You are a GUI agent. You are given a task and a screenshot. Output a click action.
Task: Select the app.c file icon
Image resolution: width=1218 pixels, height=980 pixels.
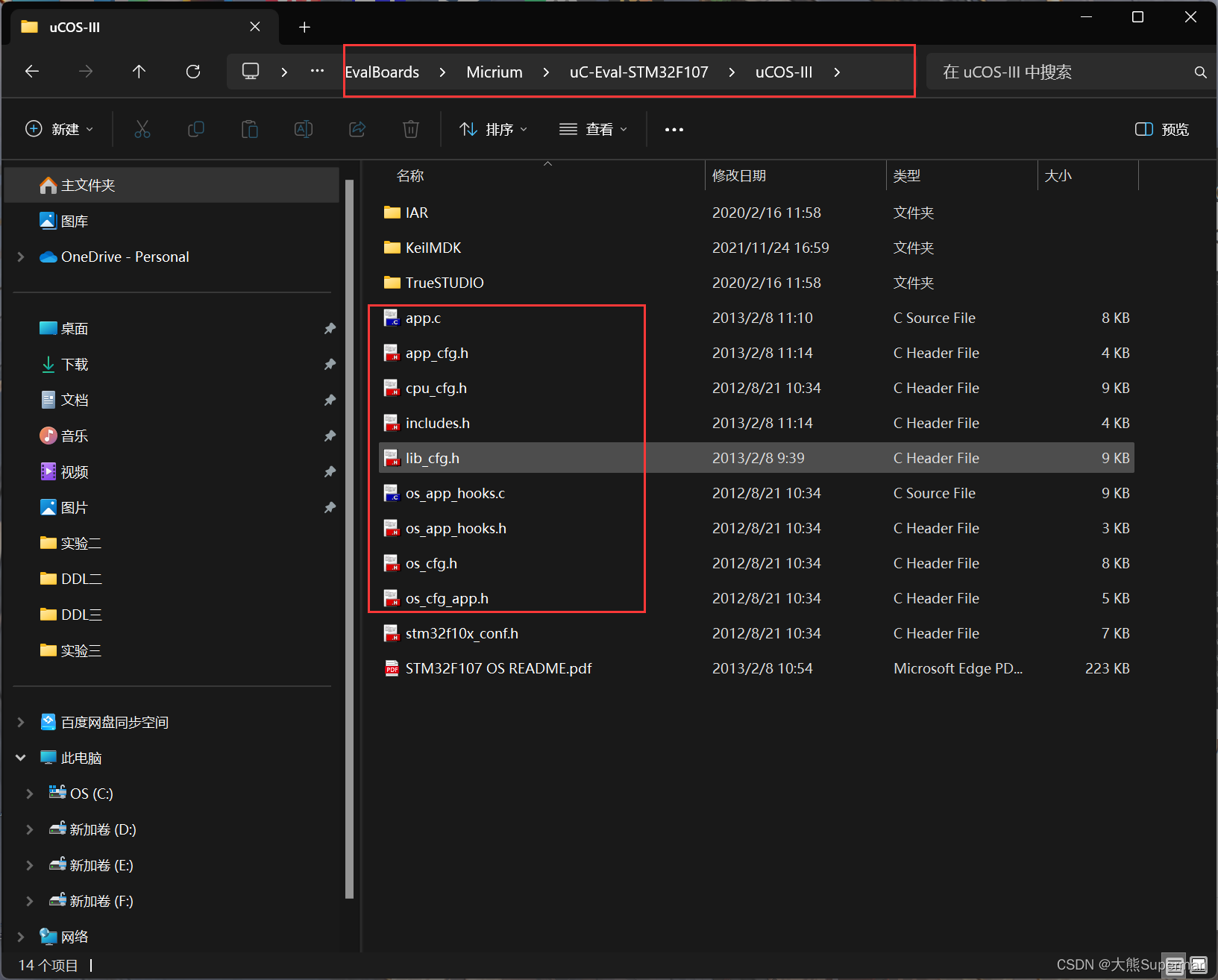tap(392, 318)
